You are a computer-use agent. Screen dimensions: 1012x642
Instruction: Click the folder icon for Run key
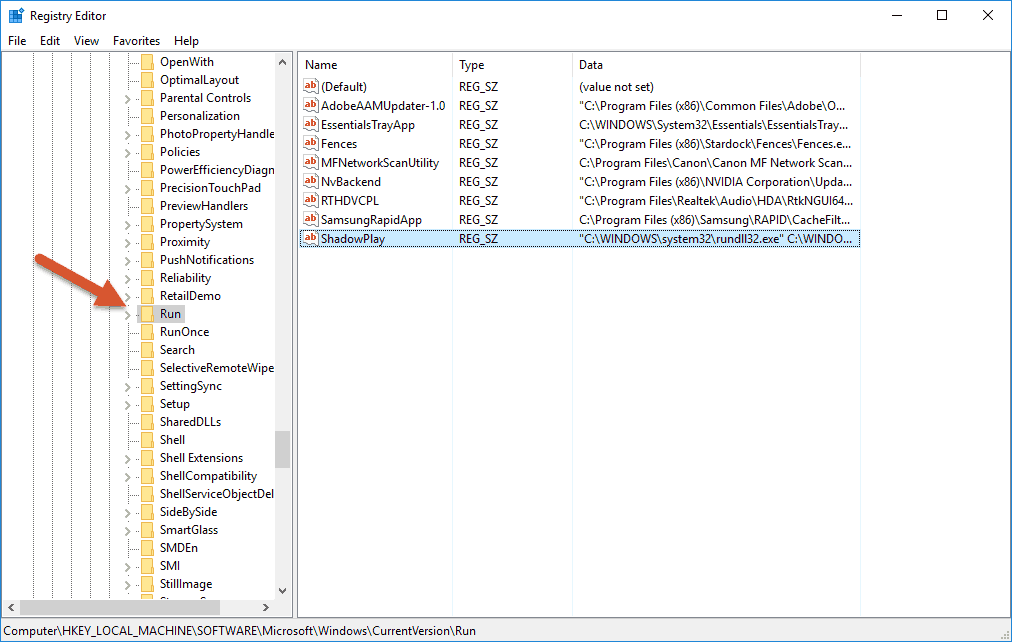point(147,314)
